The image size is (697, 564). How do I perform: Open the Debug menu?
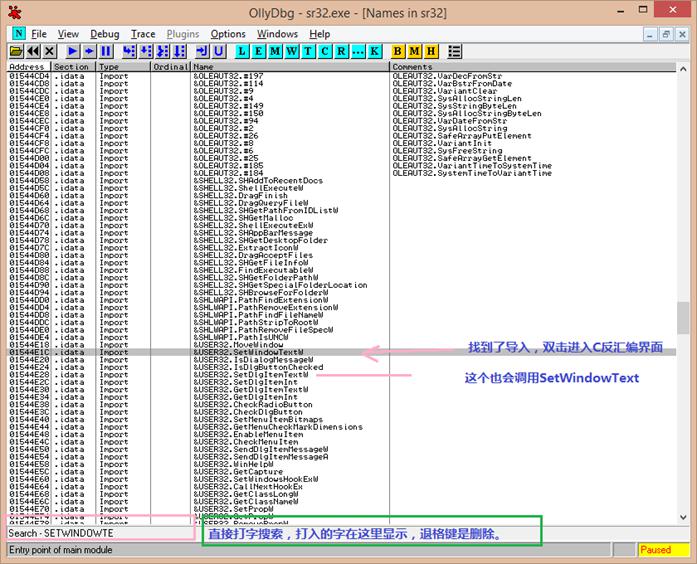(x=104, y=34)
